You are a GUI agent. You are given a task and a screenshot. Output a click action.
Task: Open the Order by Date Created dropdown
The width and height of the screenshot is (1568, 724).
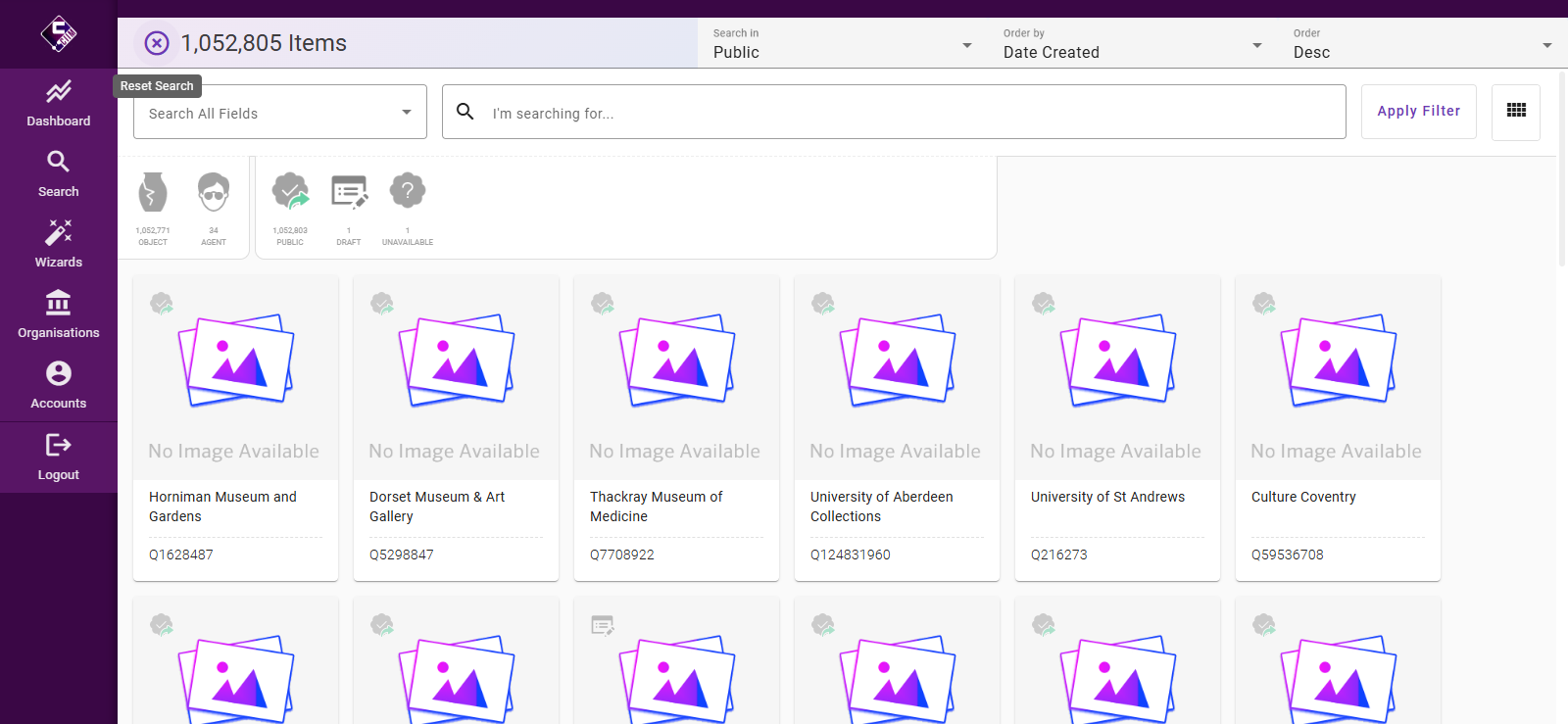tap(1133, 45)
